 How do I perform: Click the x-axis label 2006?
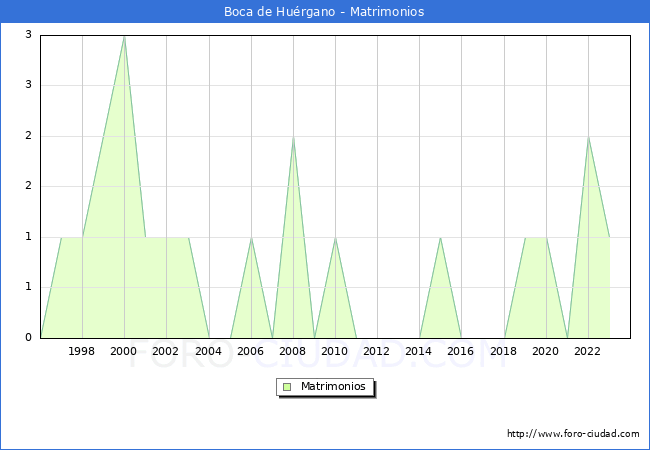click(250, 351)
